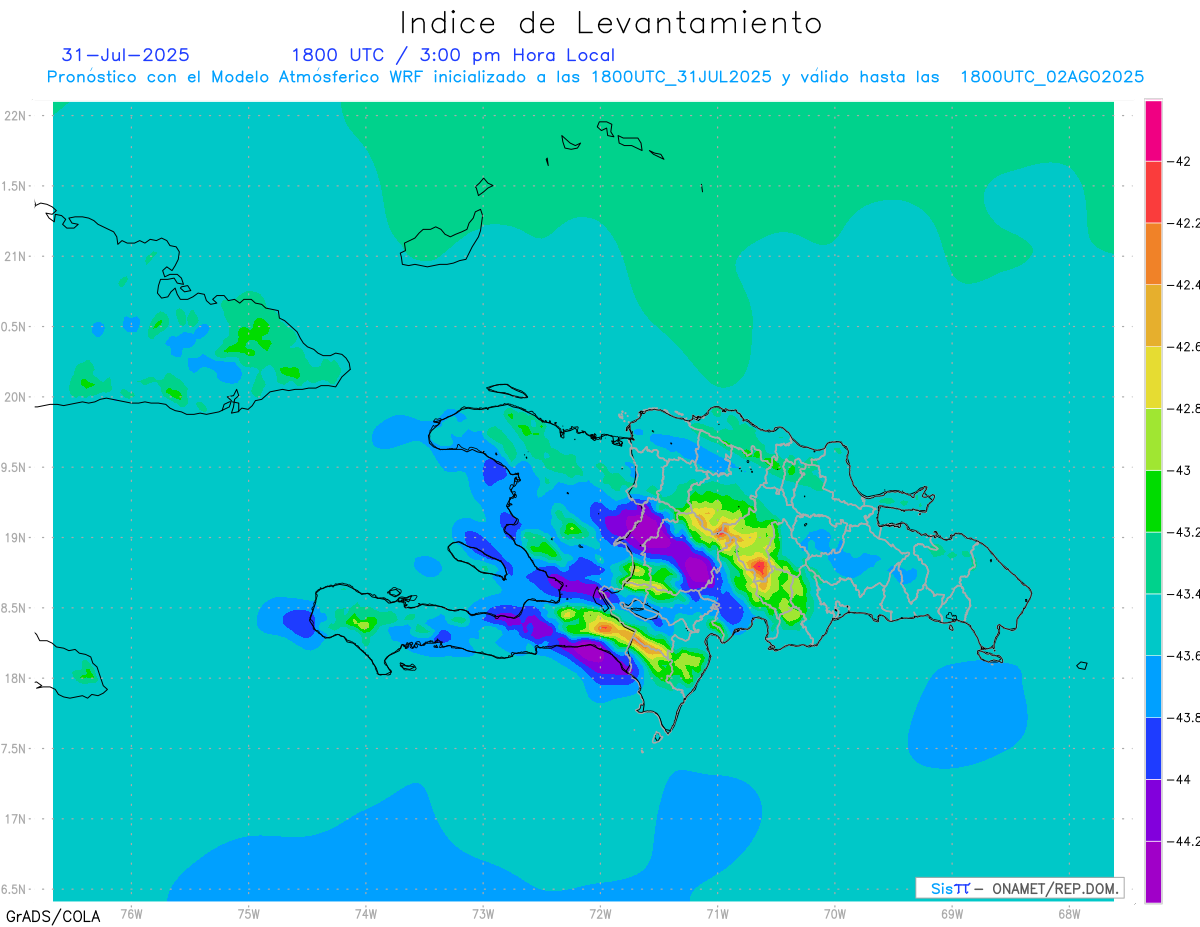
Task: Click the "-42.4" legend label
Action: coord(1183,285)
